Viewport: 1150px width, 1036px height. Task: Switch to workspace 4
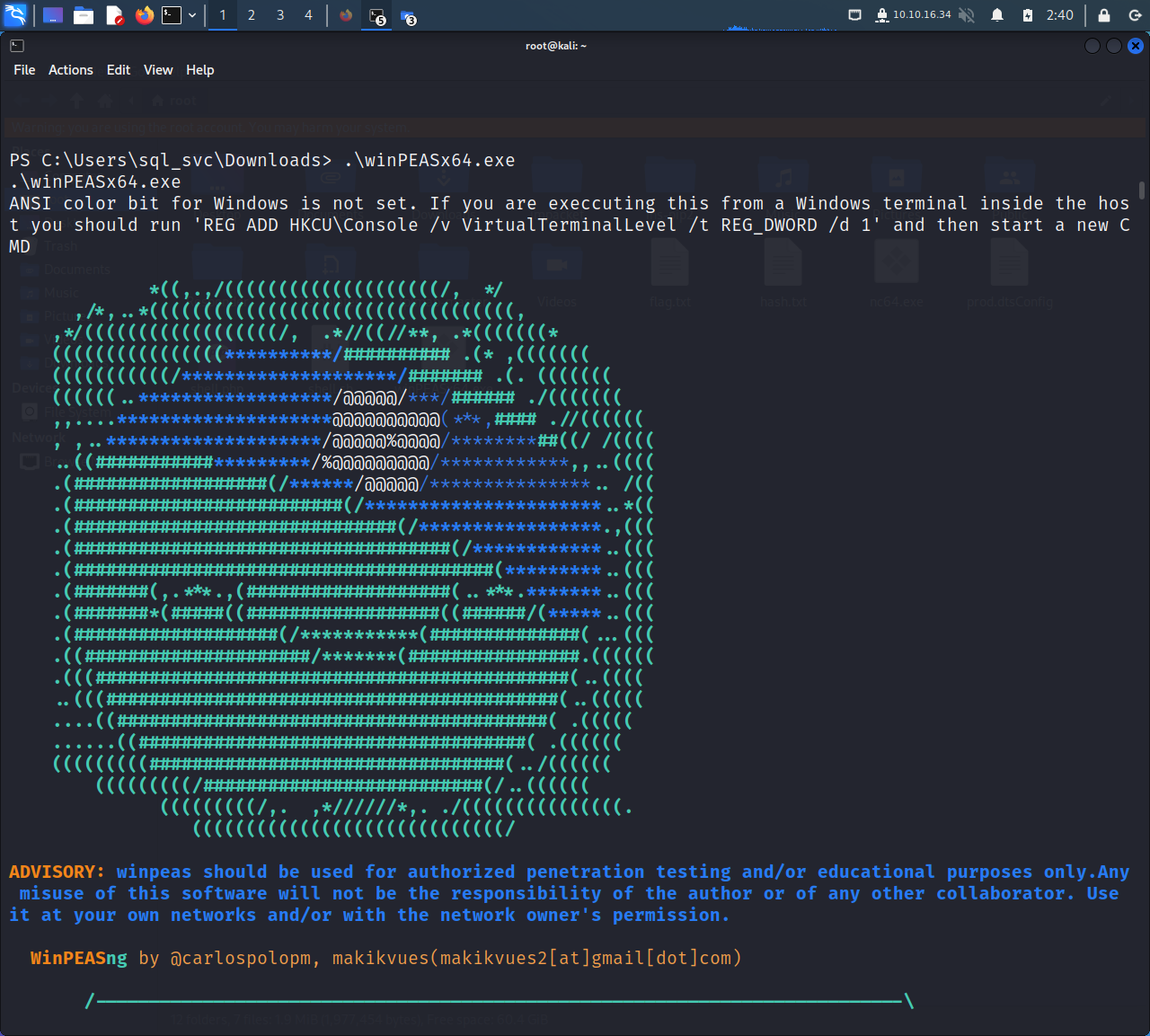pos(309,15)
